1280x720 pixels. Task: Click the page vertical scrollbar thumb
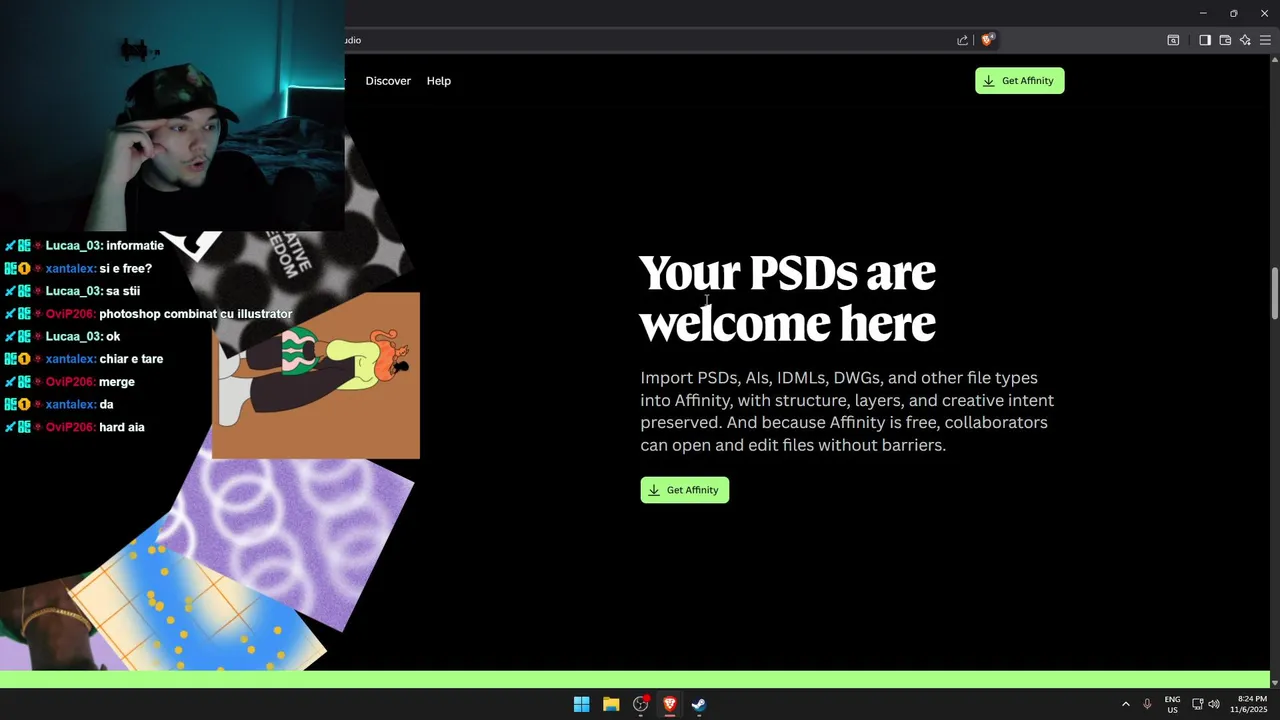(x=1274, y=294)
